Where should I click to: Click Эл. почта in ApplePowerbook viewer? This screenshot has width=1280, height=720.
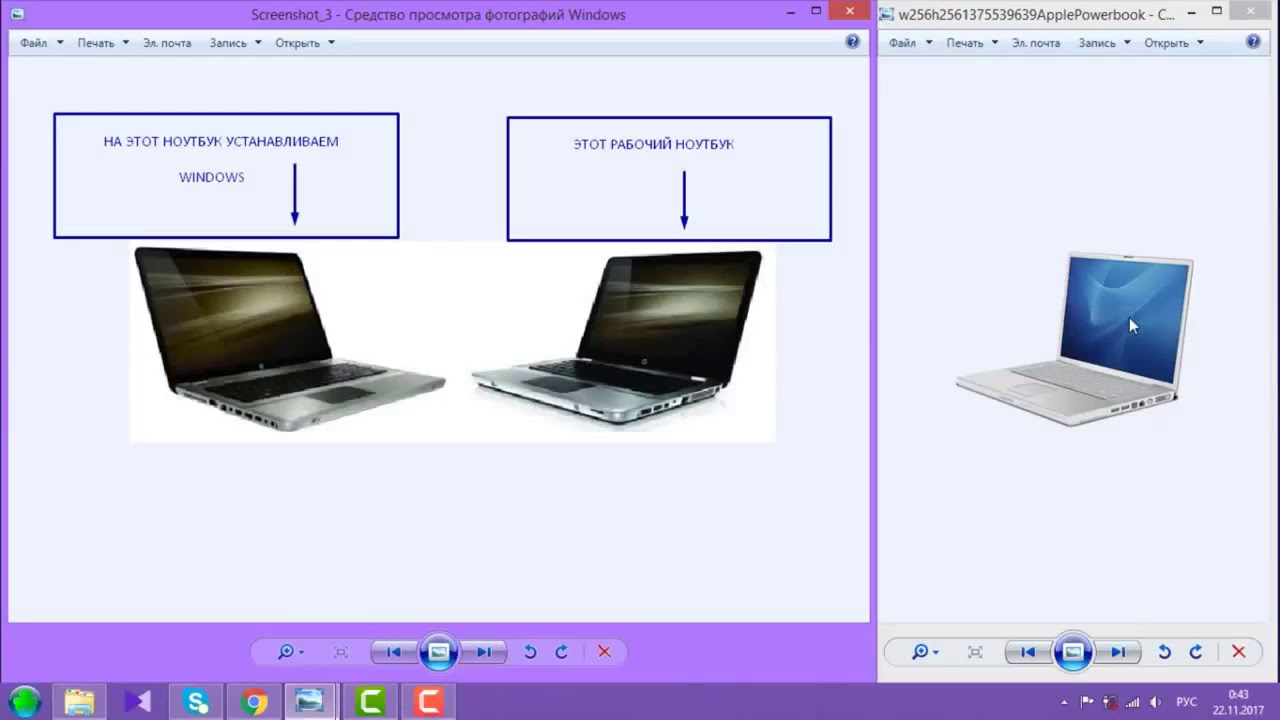1036,43
